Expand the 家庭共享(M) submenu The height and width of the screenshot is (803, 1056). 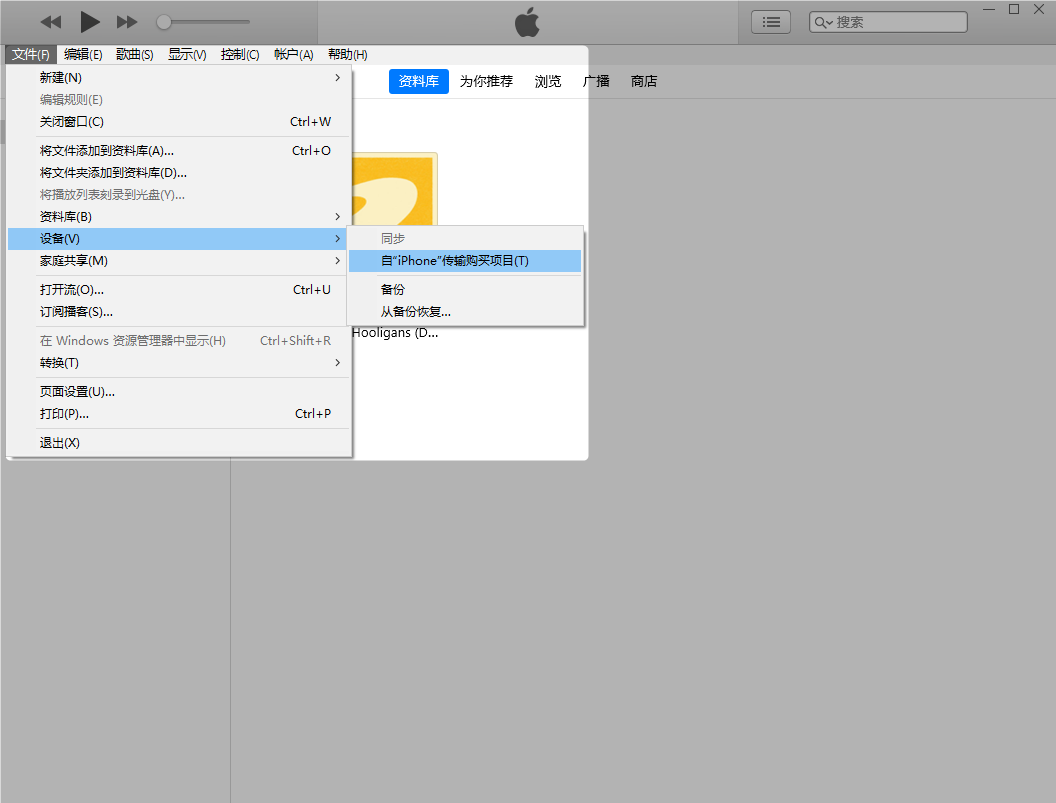click(x=179, y=261)
